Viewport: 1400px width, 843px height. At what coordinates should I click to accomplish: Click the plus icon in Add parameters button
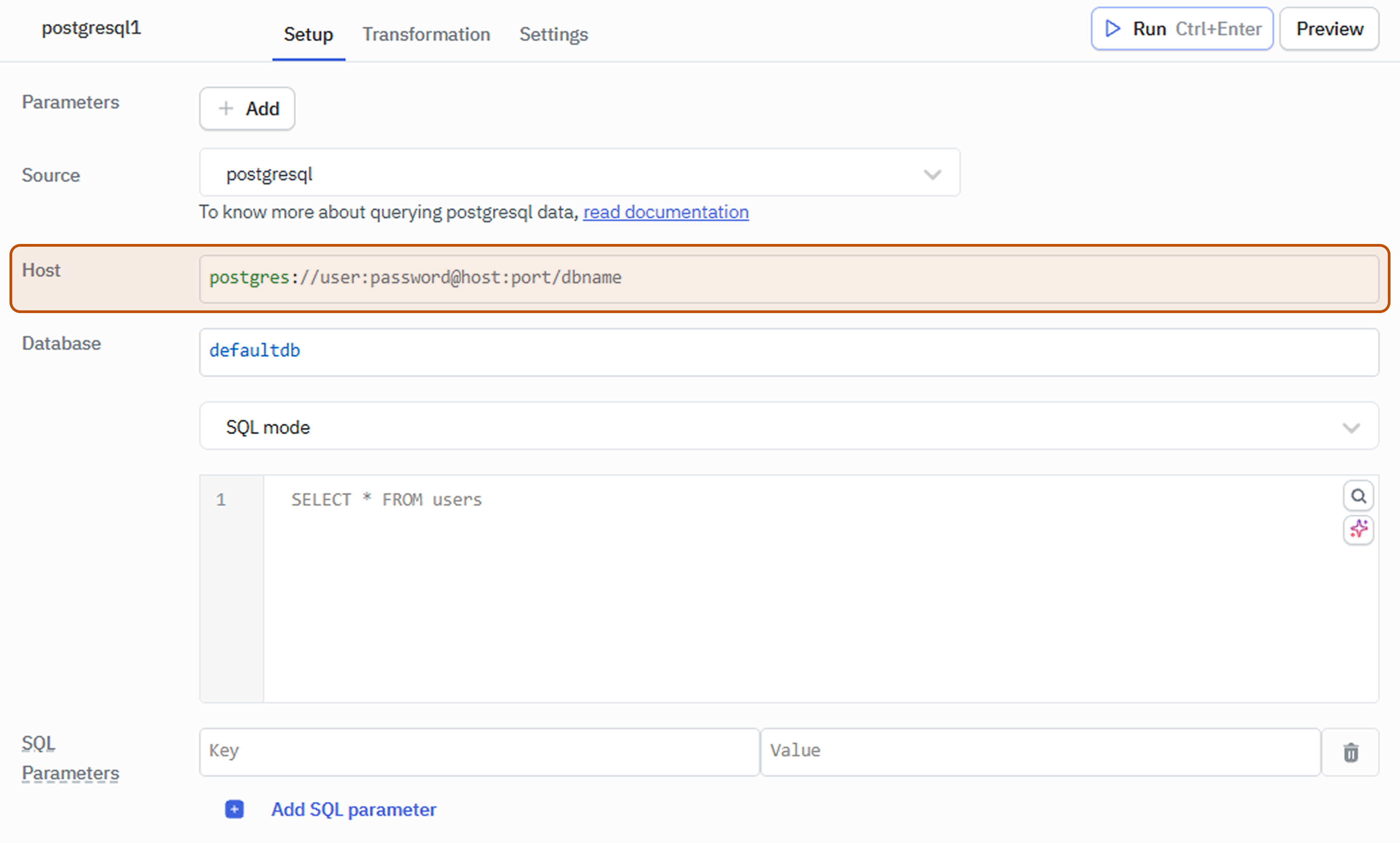point(226,108)
